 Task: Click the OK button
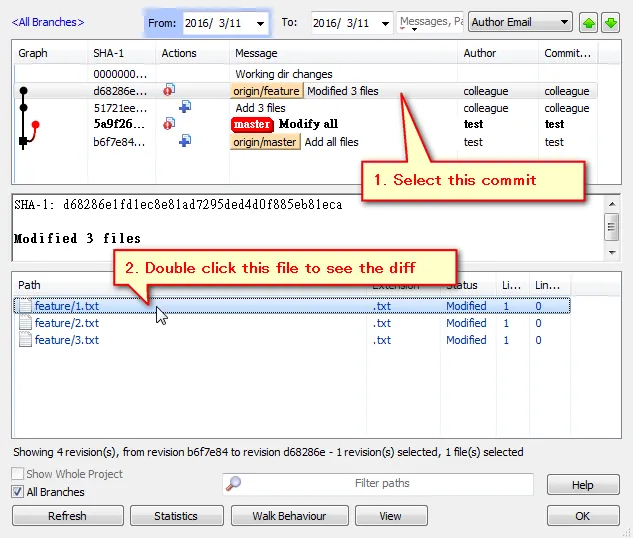pos(583,516)
